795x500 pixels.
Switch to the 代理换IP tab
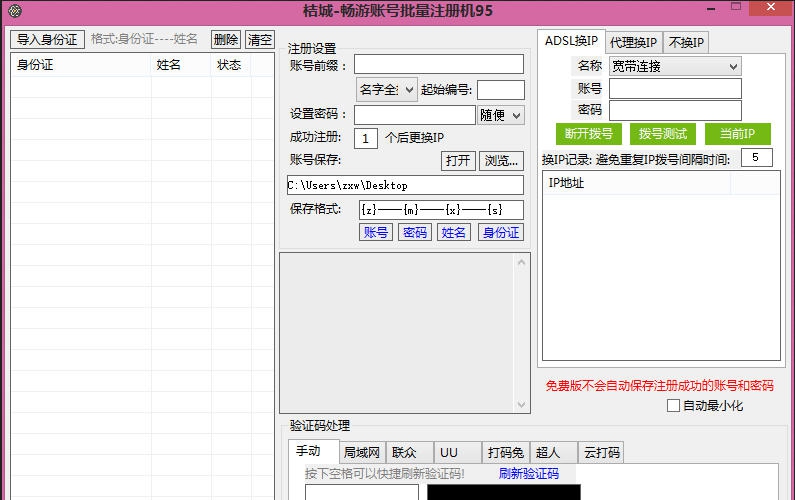[633, 42]
